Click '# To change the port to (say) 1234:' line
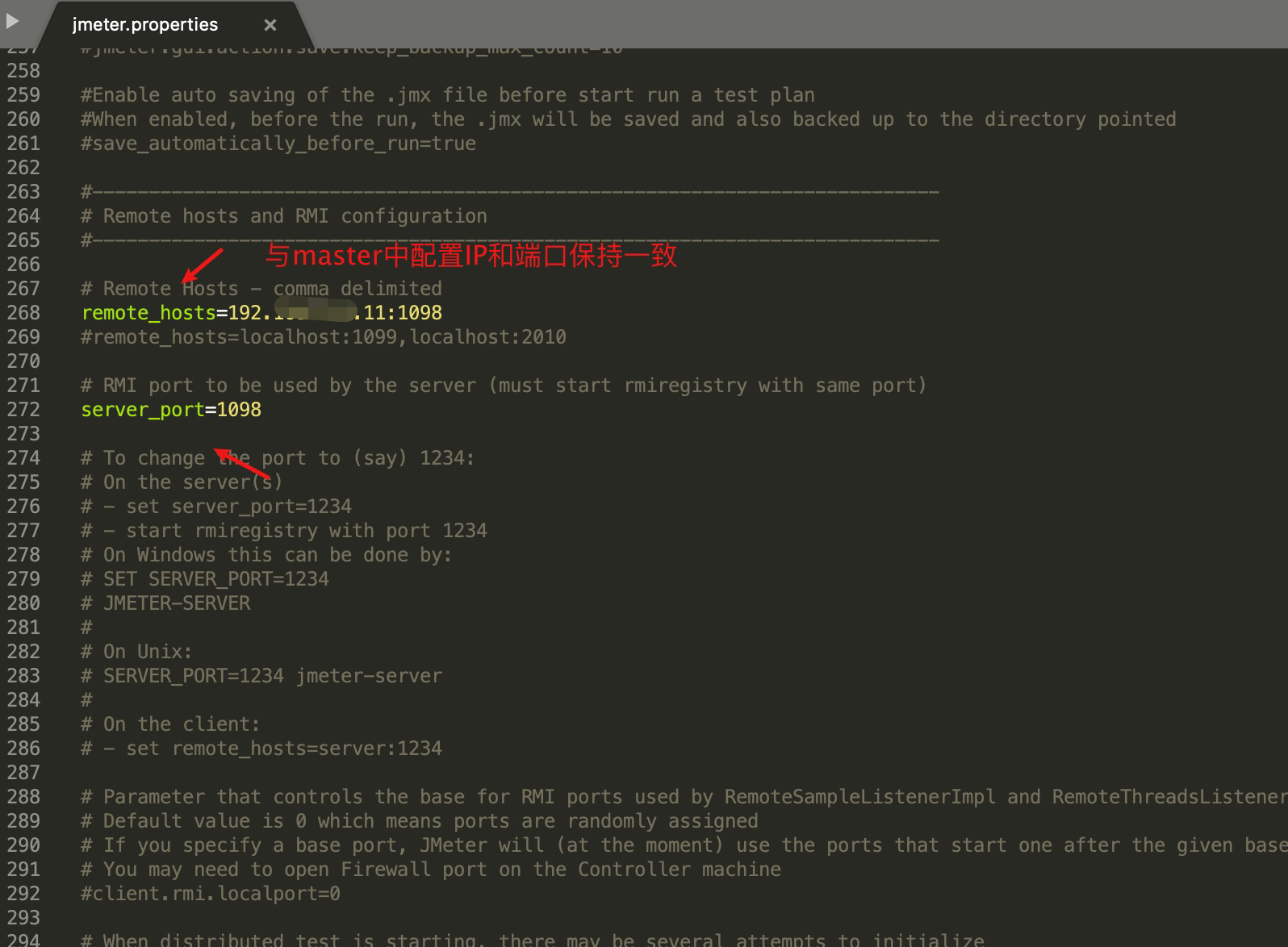This screenshot has height=947, width=1288. 278,458
